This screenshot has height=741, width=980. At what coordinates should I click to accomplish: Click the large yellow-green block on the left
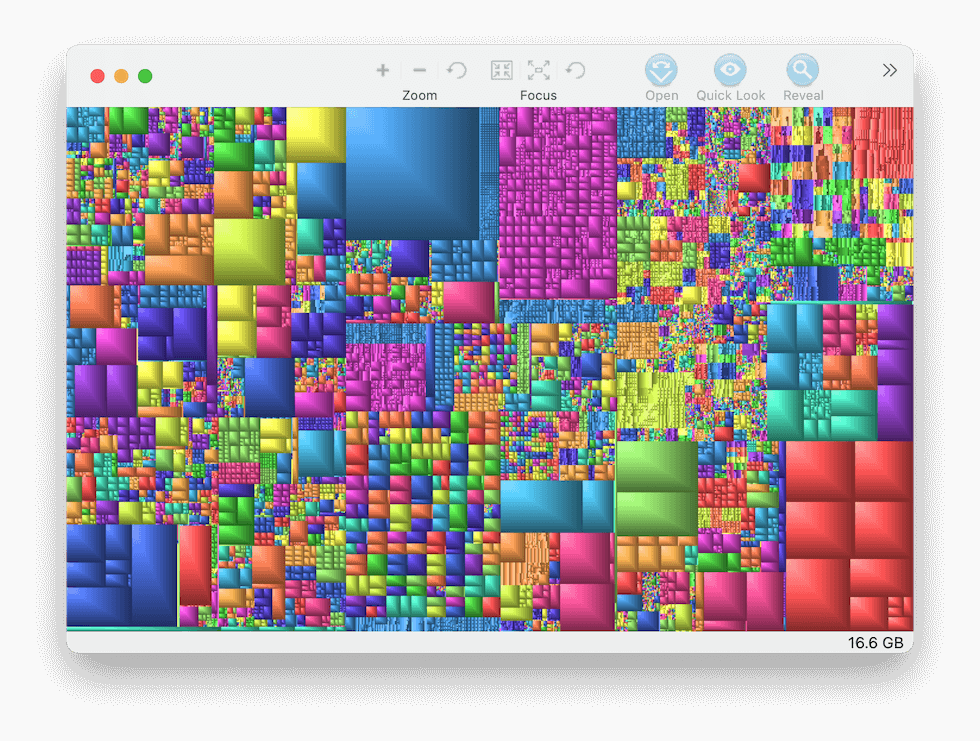click(249, 250)
